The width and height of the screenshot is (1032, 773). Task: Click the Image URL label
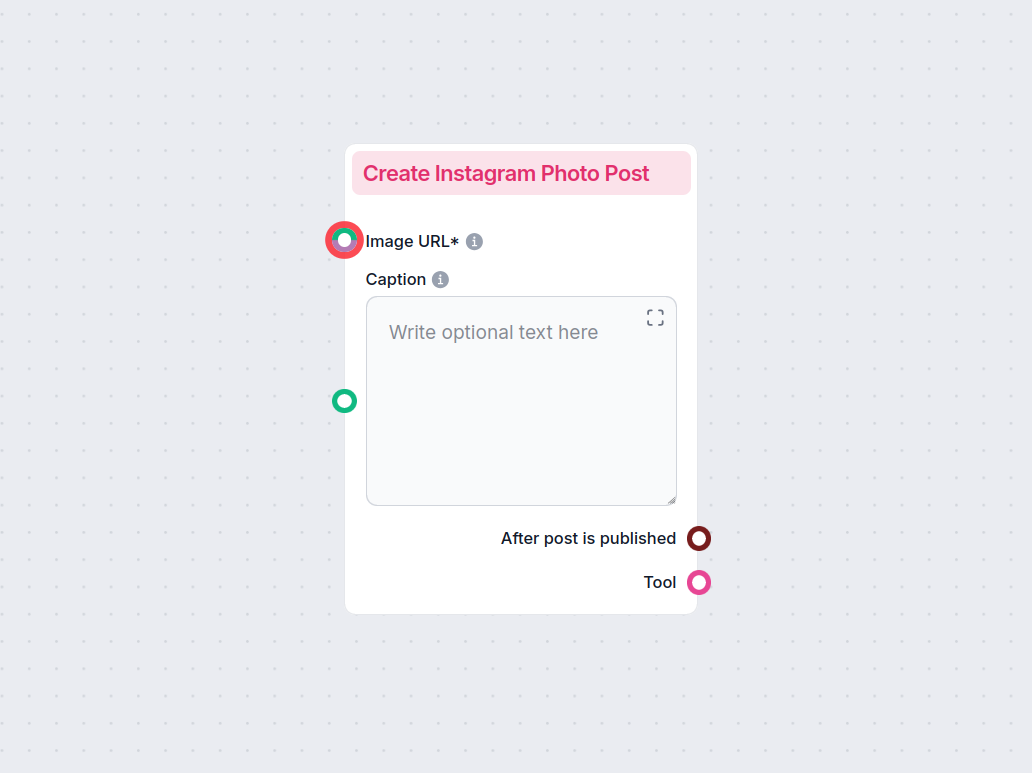[406, 241]
